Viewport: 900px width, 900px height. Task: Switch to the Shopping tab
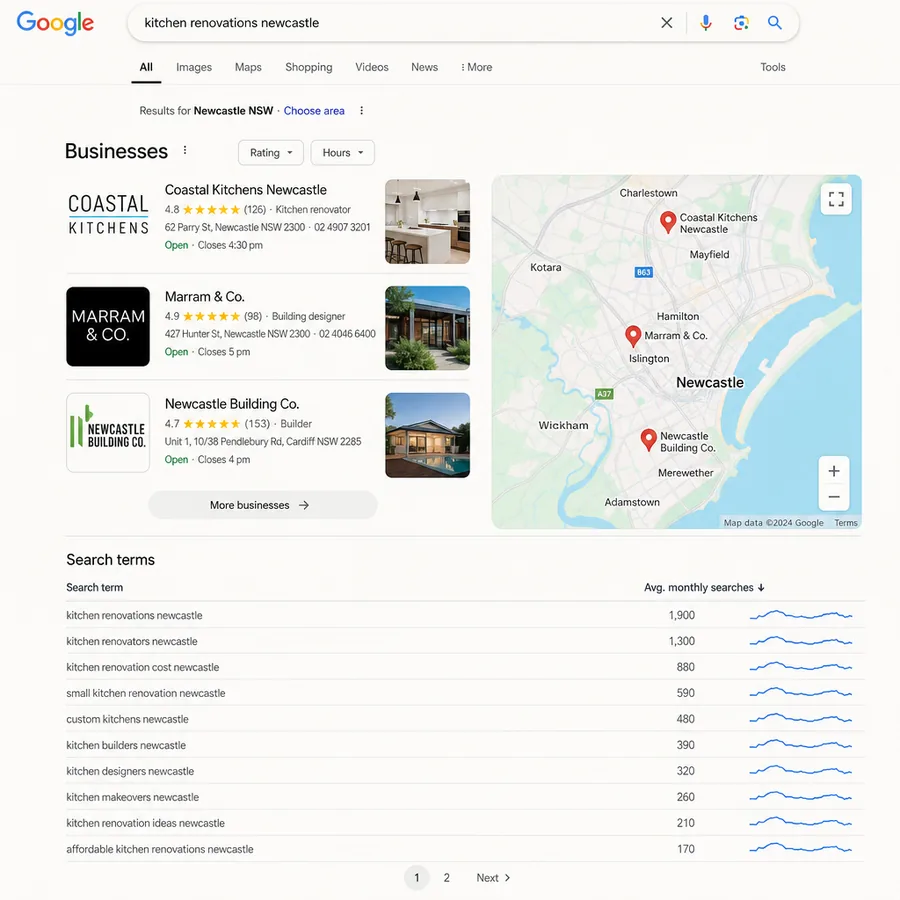[x=309, y=67]
